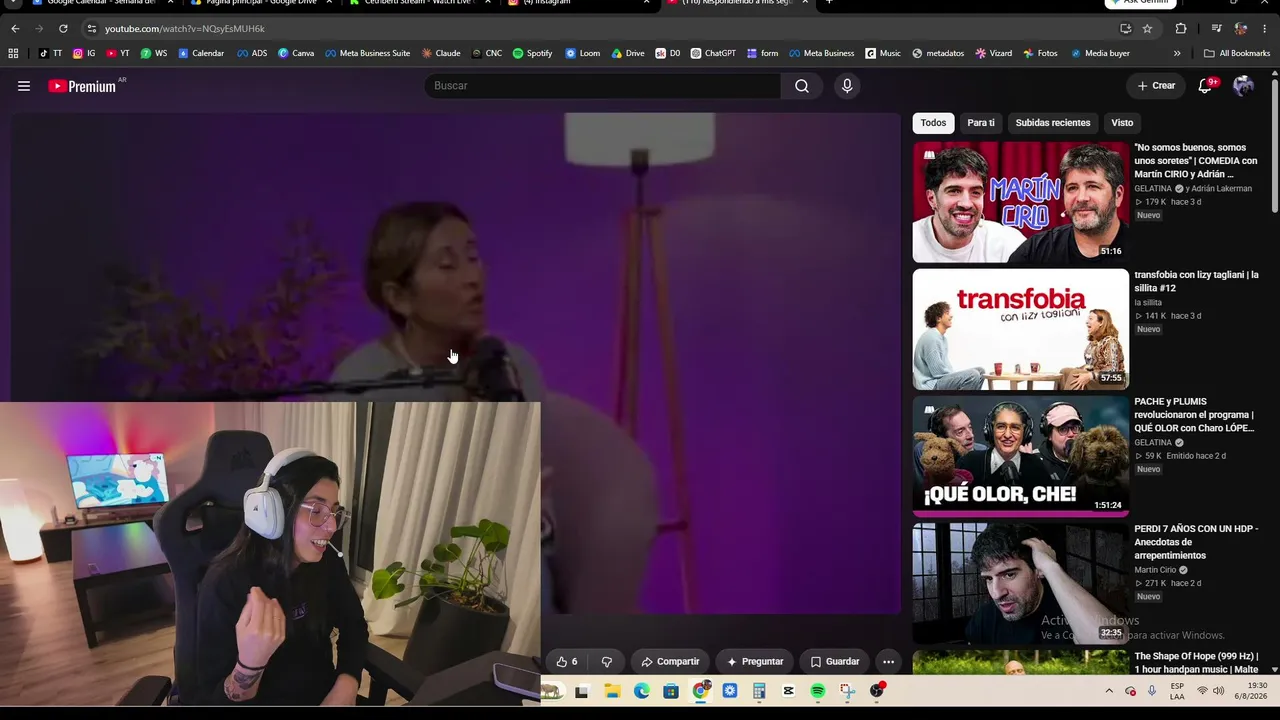
Task: Open the Spotify bookmark
Action: point(532,53)
